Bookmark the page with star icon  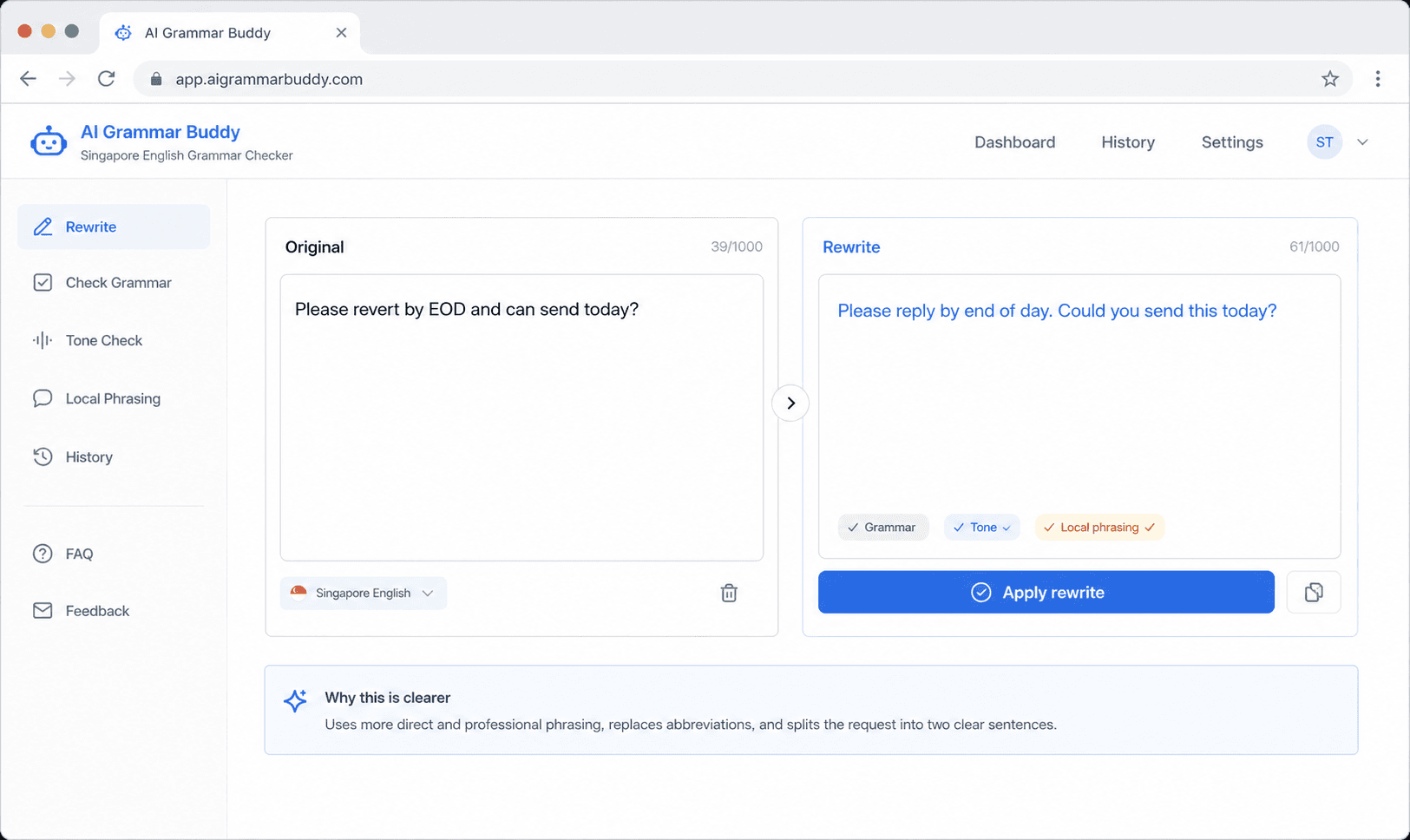[1330, 79]
